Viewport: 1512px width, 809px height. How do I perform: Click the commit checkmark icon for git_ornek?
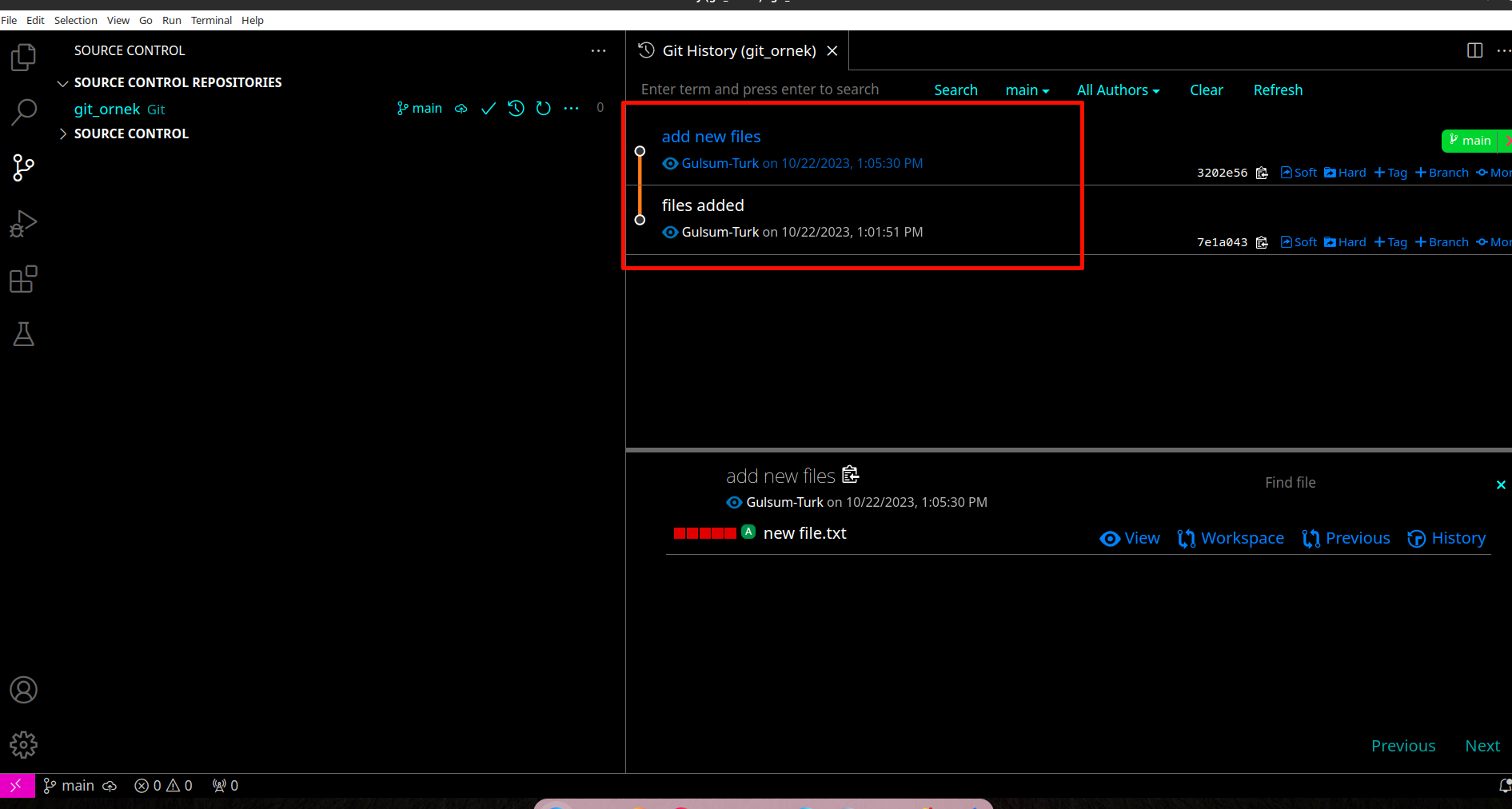point(489,109)
